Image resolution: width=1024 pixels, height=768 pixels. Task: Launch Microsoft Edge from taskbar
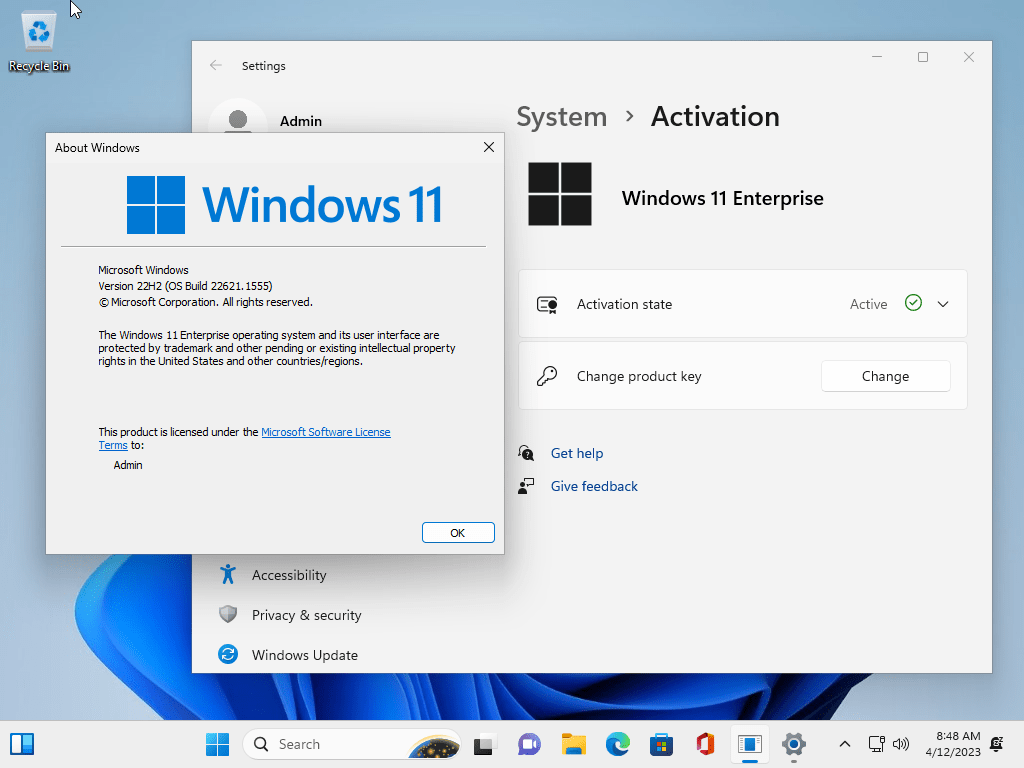point(618,744)
